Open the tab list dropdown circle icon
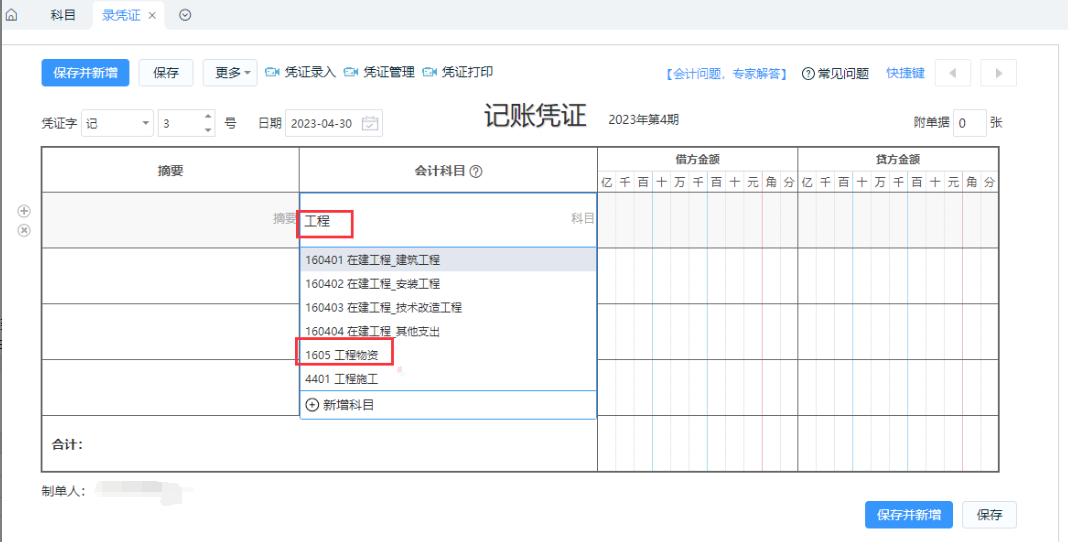This screenshot has height=542, width=1068. (x=185, y=16)
